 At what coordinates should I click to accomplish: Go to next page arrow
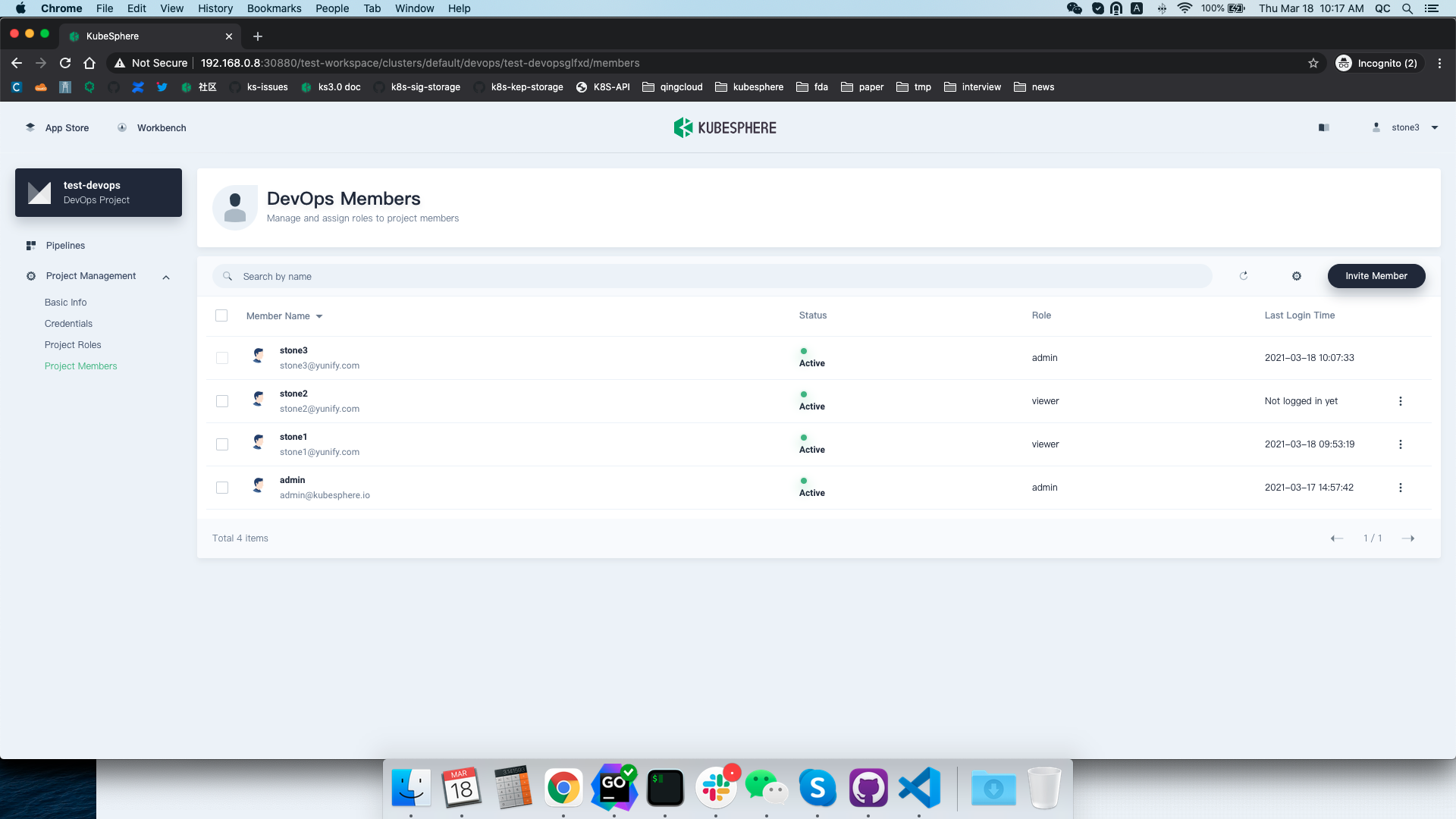tap(1408, 538)
